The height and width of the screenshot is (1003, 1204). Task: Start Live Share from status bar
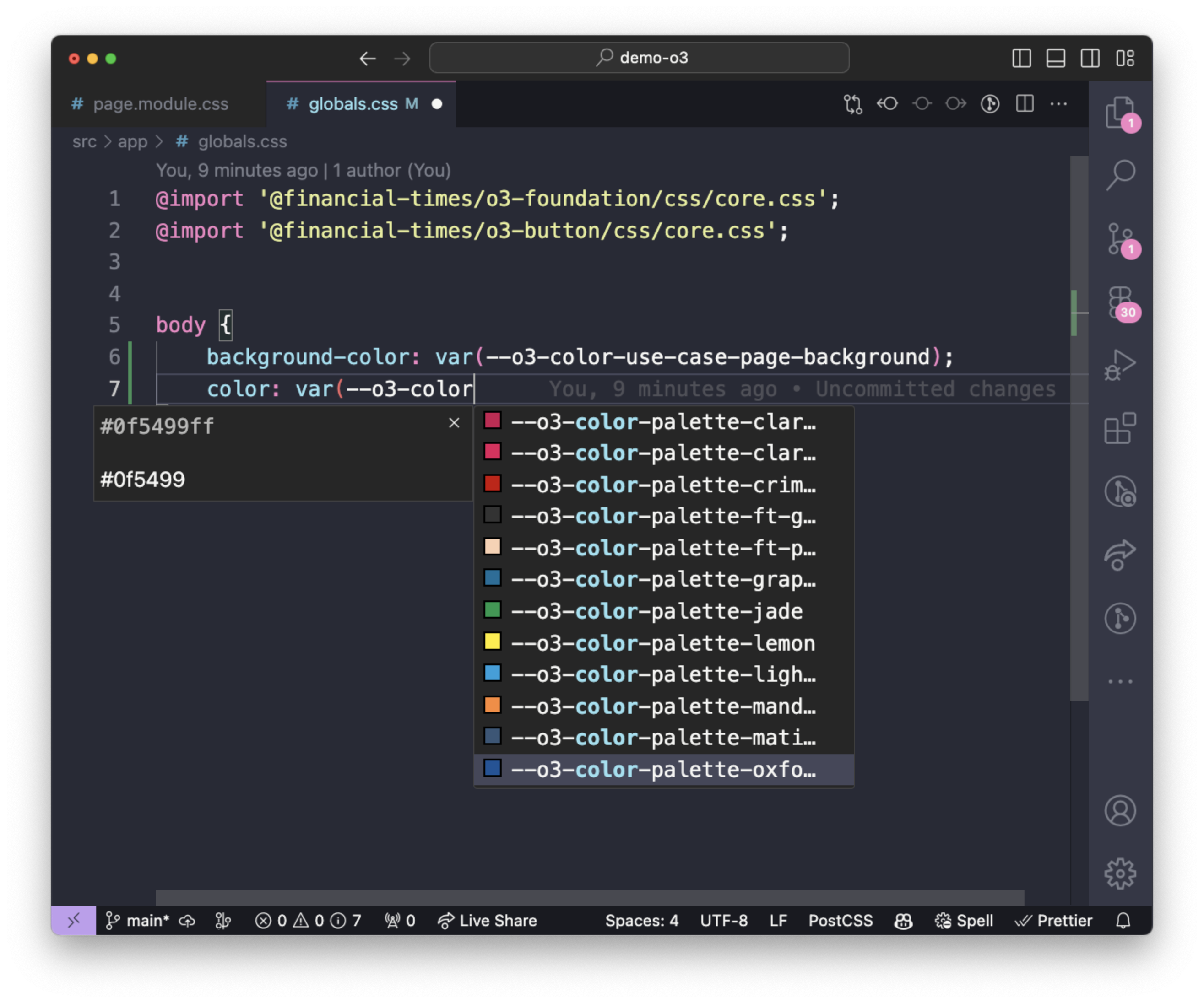(488, 921)
